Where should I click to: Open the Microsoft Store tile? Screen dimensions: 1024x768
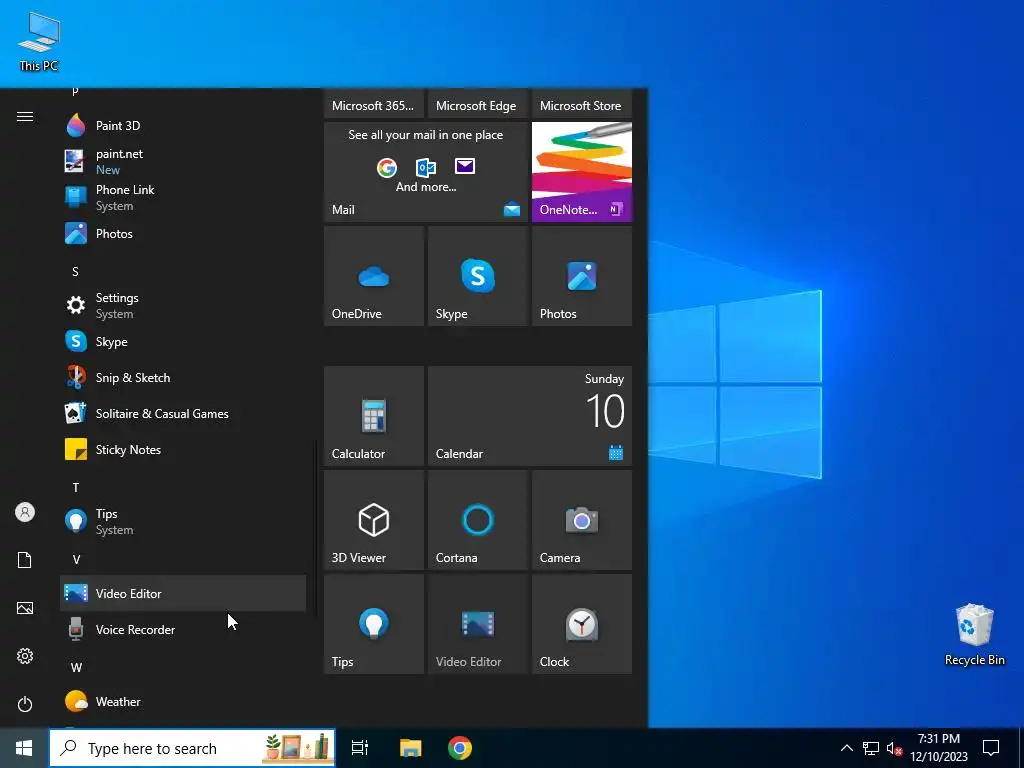pos(582,104)
